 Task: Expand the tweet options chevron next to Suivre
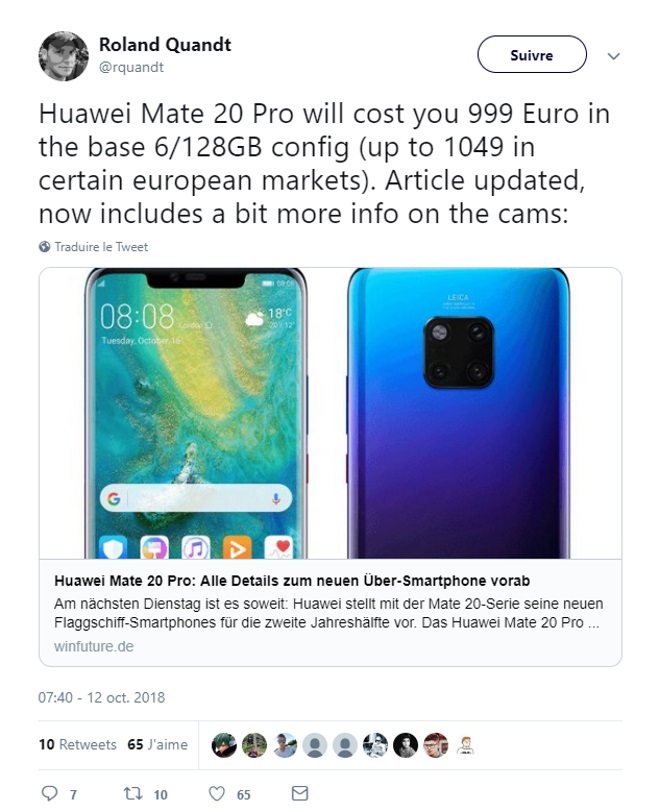613,56
